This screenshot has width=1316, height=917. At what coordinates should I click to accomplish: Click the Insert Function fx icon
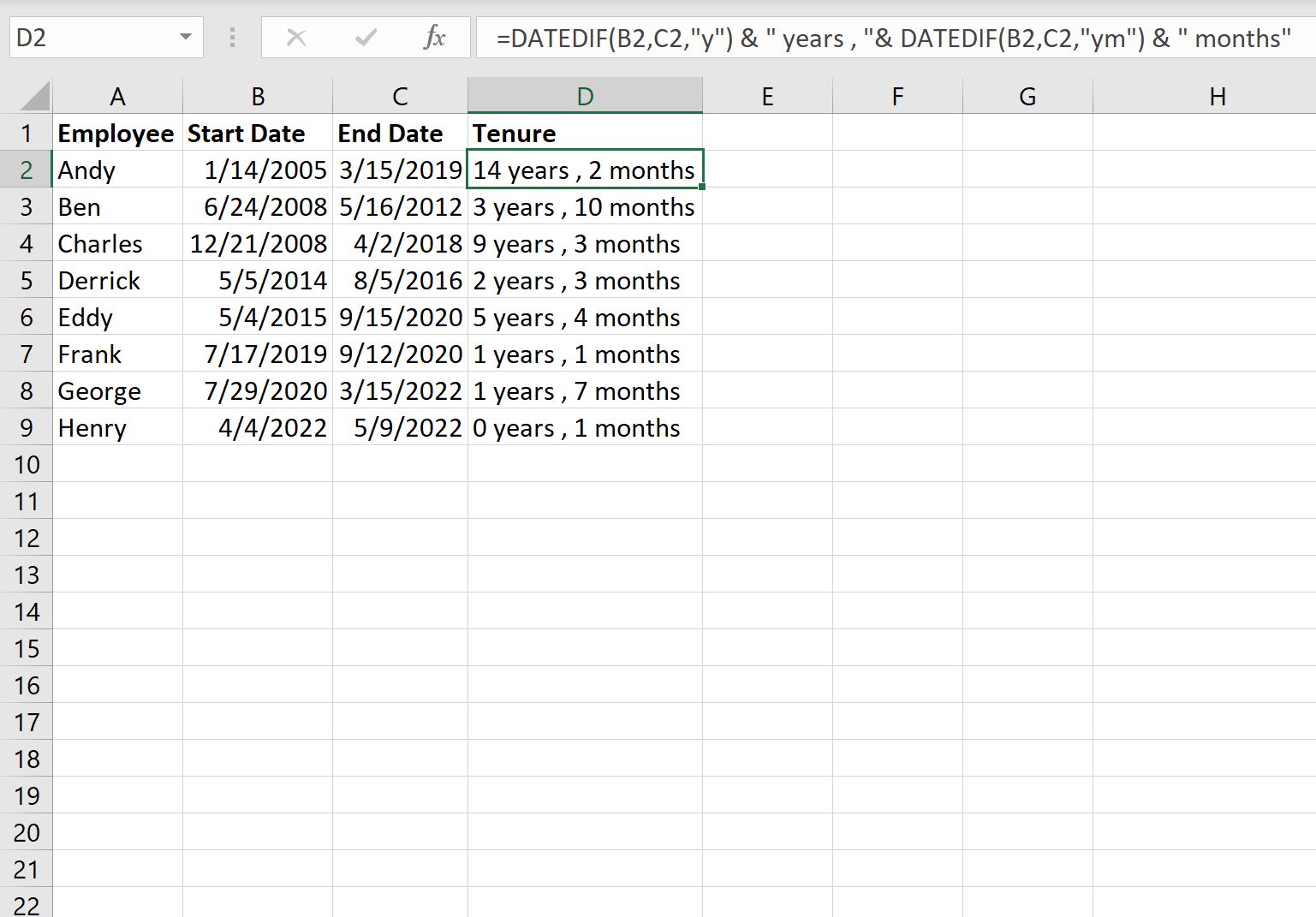point(436,37)
